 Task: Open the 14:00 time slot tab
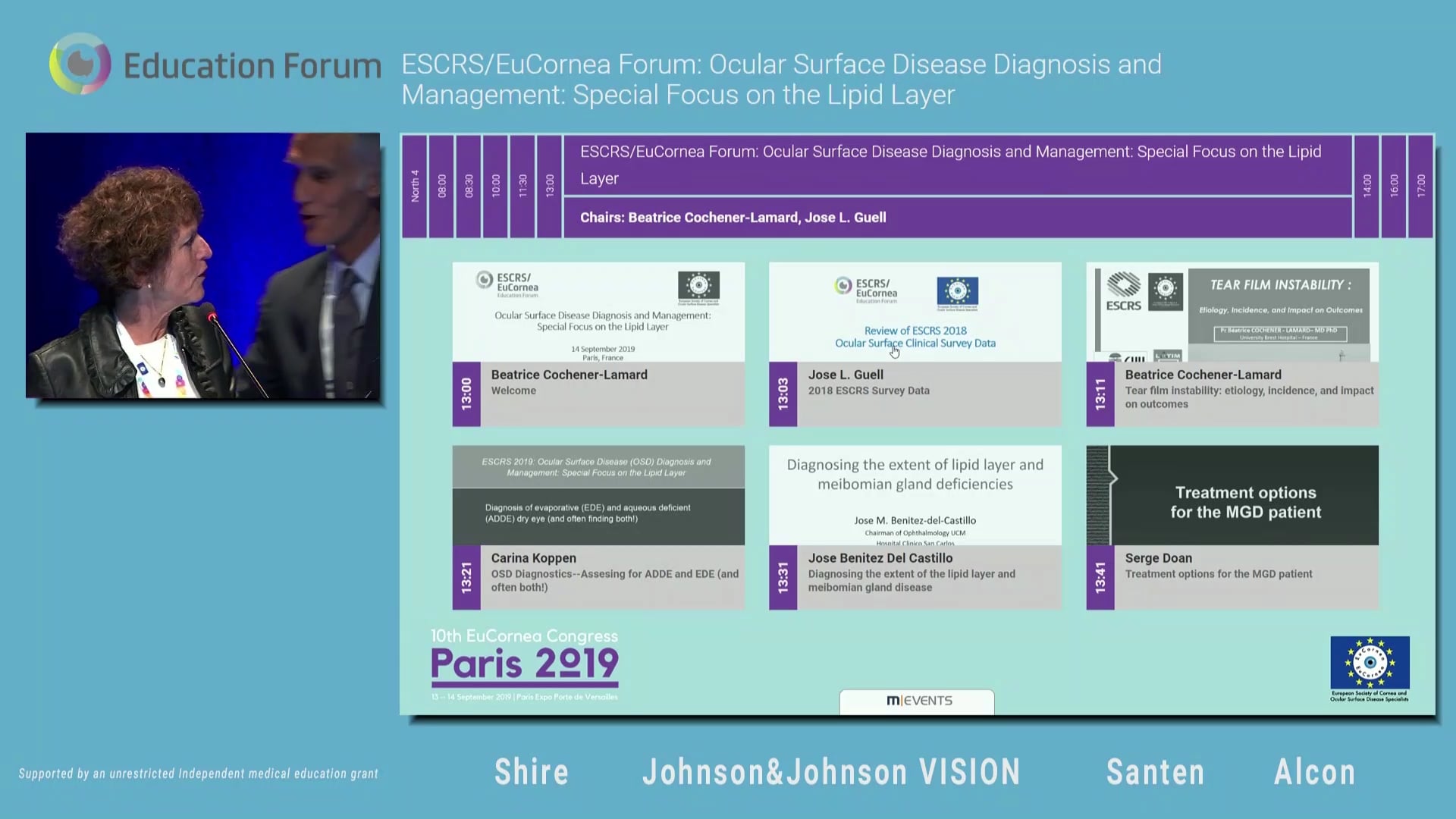click(1367, 186)
